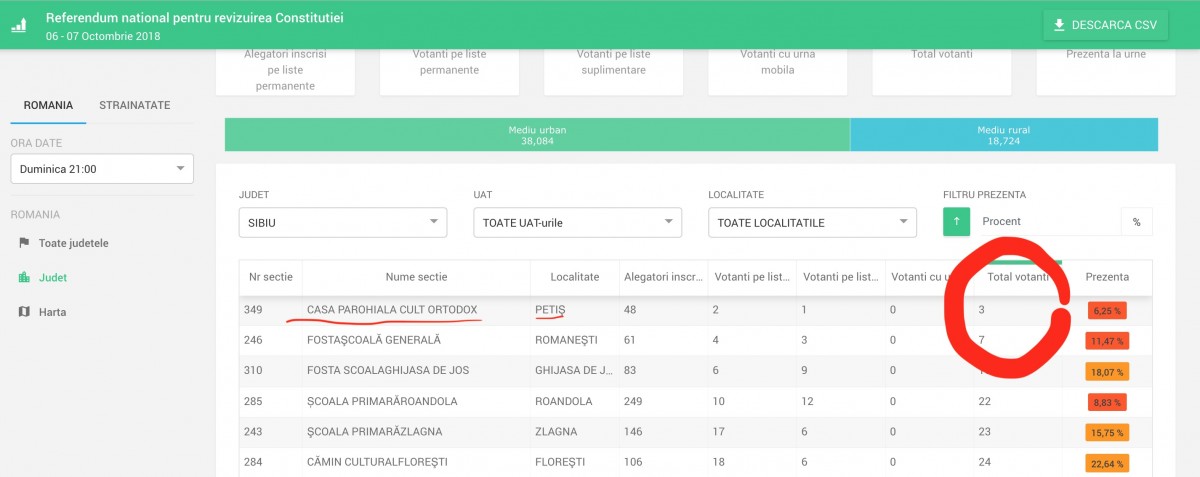1200x477 pixels.
Task: Click the 15,75 % presence badge
Action: (x=1107, y=433)
